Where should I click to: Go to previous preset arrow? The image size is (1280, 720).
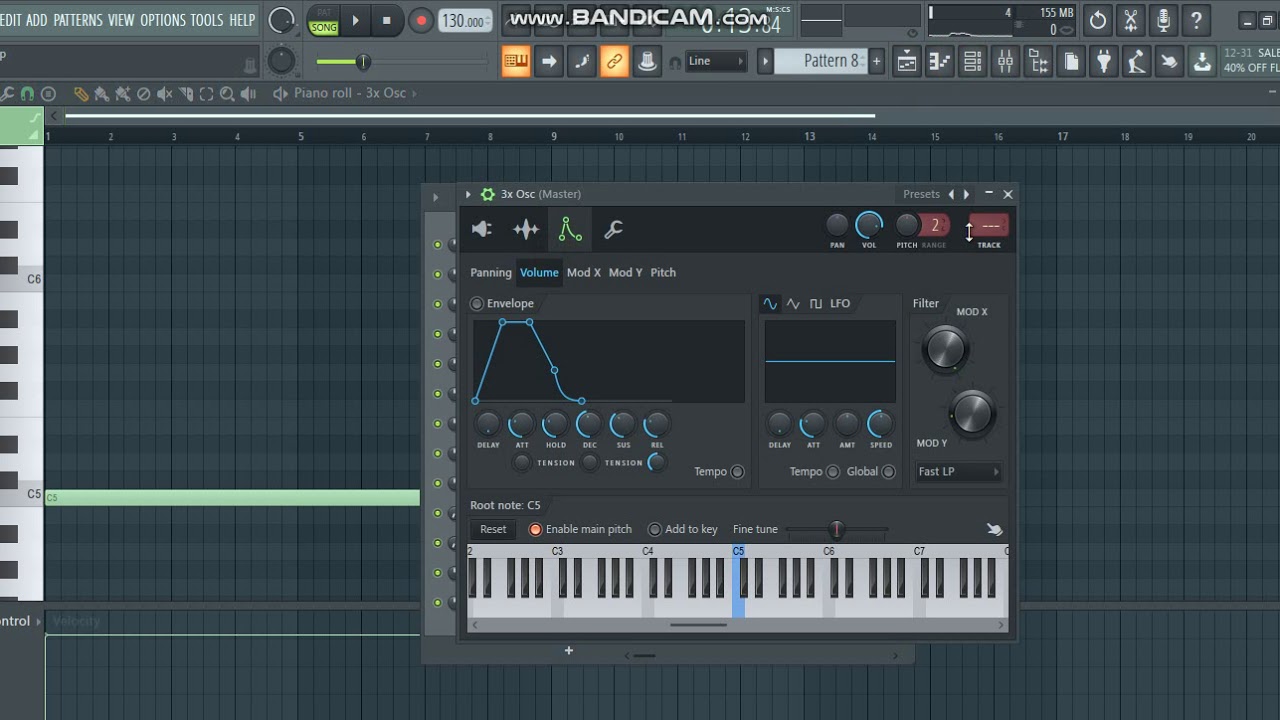point(952,194)
